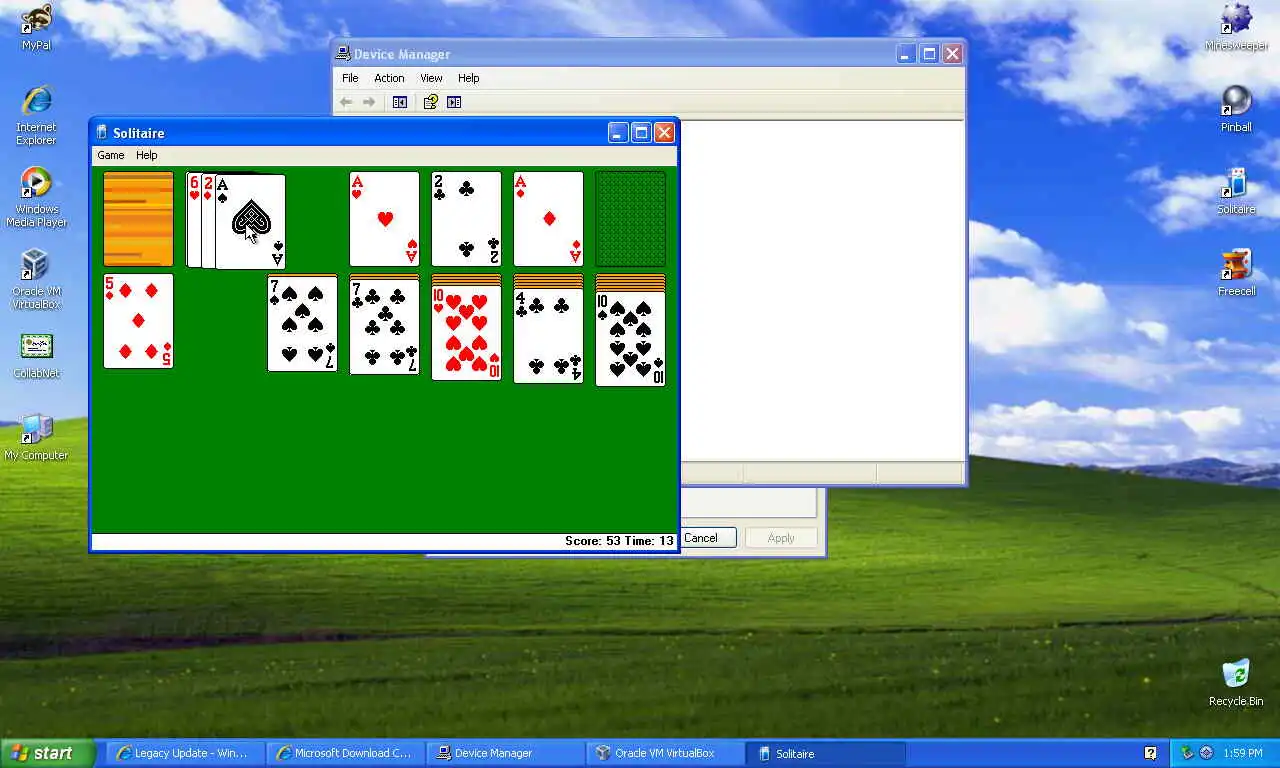1280x768 pixels.
Task: Click the greyed-out Apply button
Action: (x=781, y=538)
